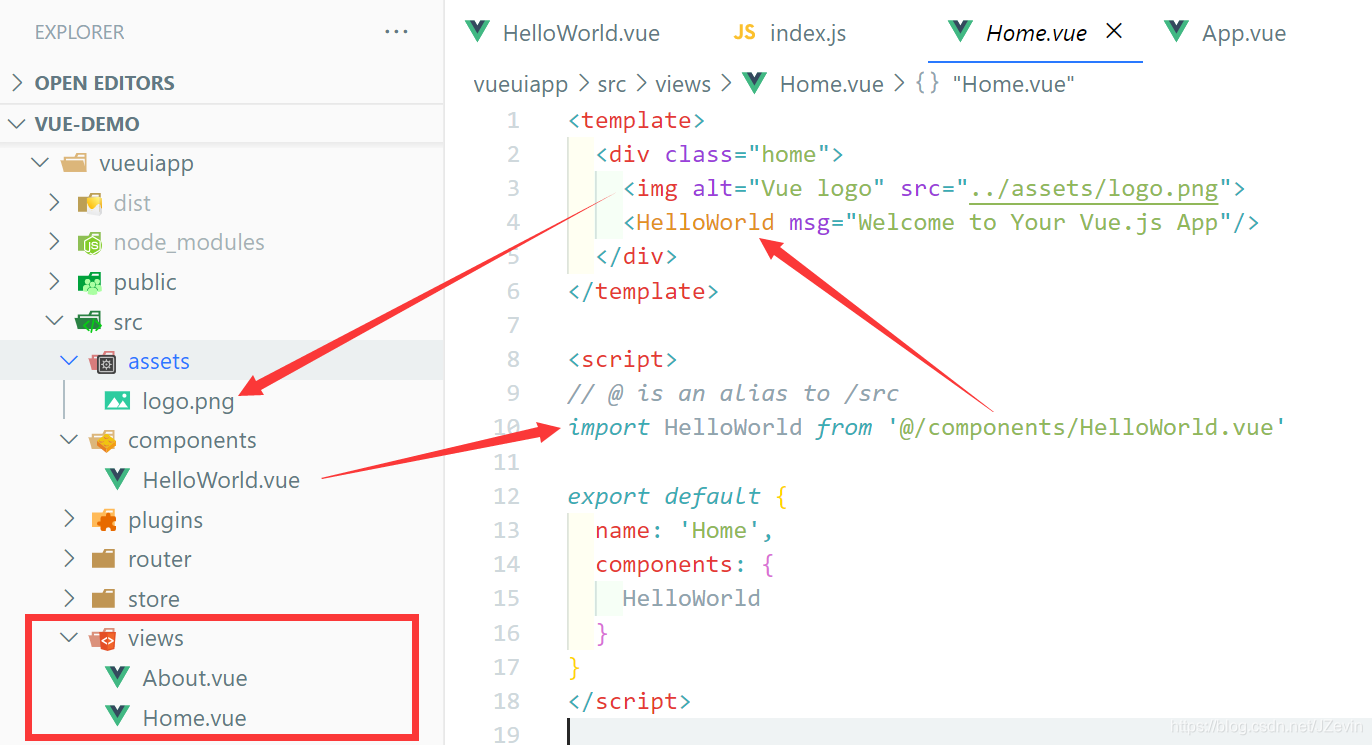This screenshot has height=745, width=1372.
Task: Click line number 10 in the gutter
Action: 506,427
